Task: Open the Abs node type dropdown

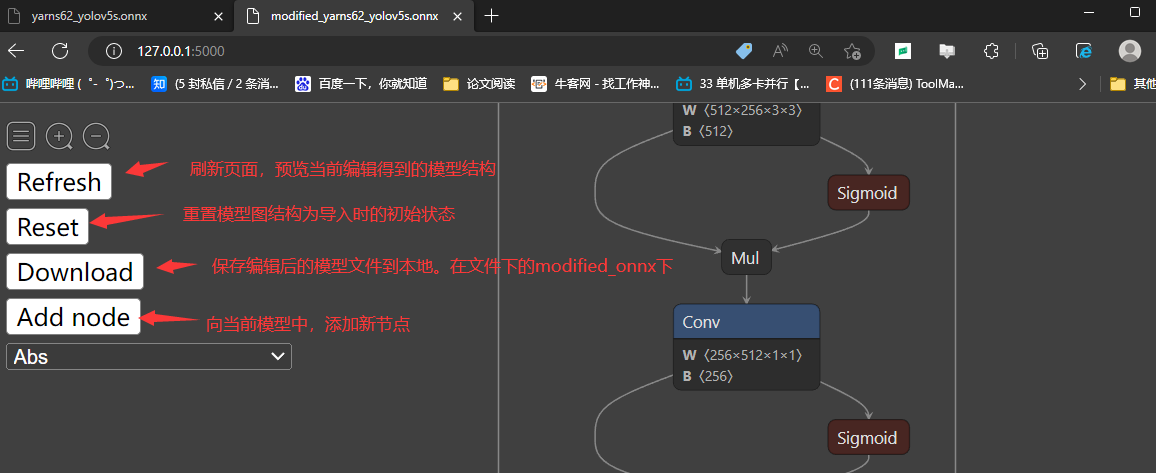Action: (x=149, y=357)
